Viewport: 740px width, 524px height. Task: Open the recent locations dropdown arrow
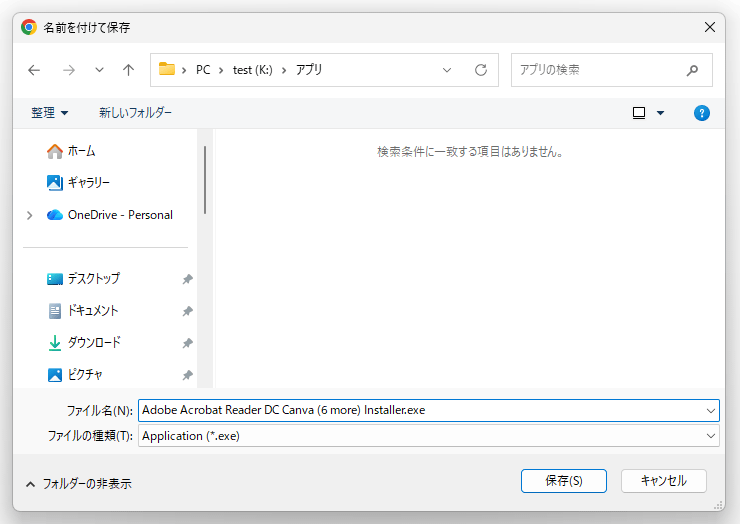(98, 70)
